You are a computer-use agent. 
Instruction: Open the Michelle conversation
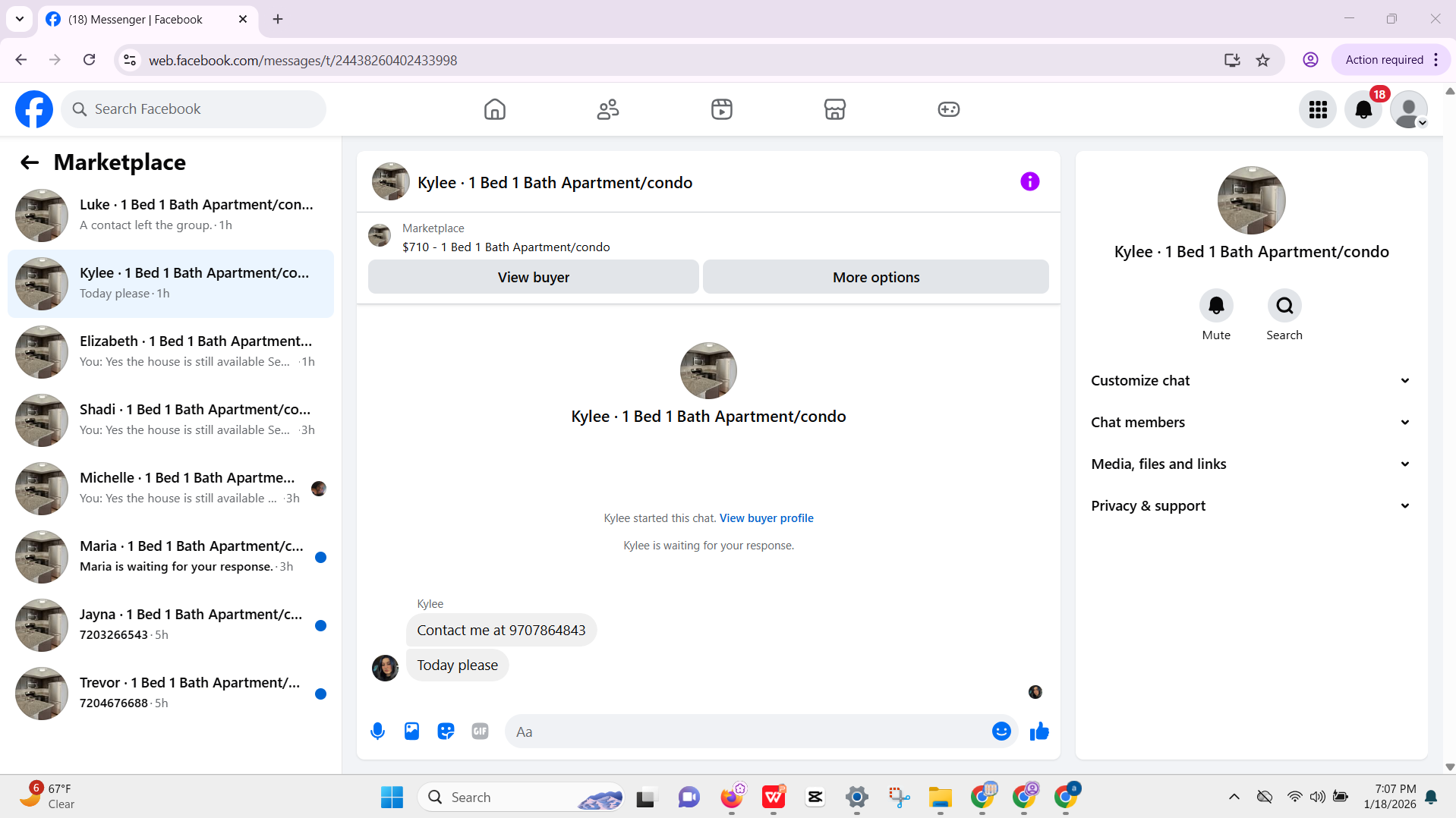[x=171, y=489]
